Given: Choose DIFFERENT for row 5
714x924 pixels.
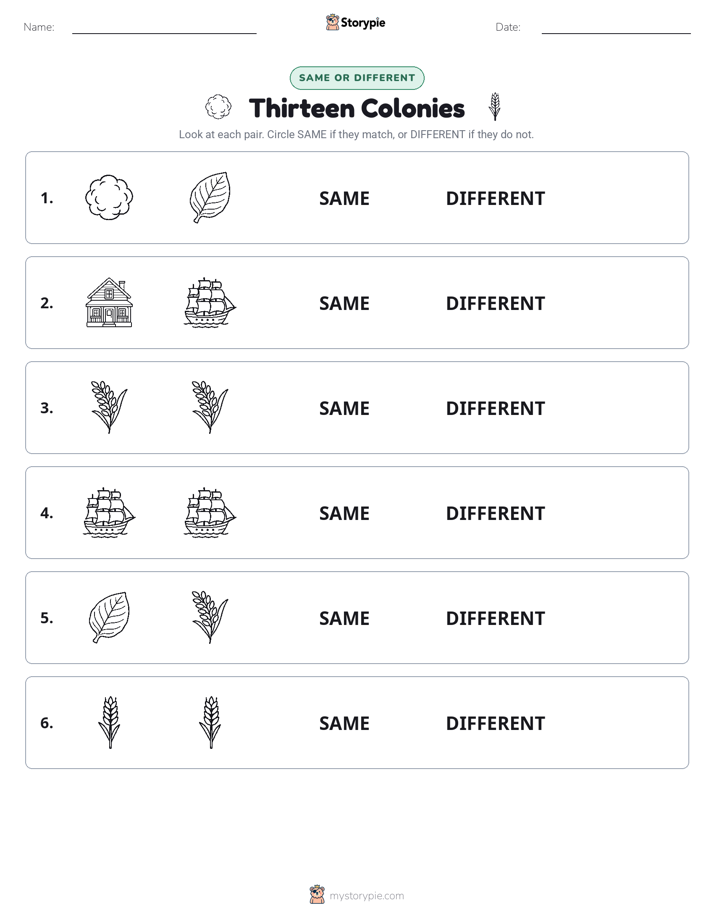Looking at the screenshot, I should point(495,618).
